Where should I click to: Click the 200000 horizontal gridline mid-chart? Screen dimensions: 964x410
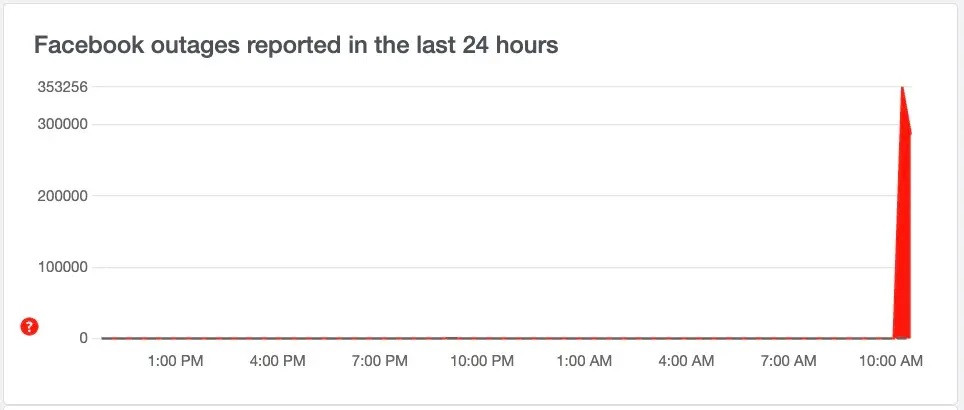tap(500, 196)
